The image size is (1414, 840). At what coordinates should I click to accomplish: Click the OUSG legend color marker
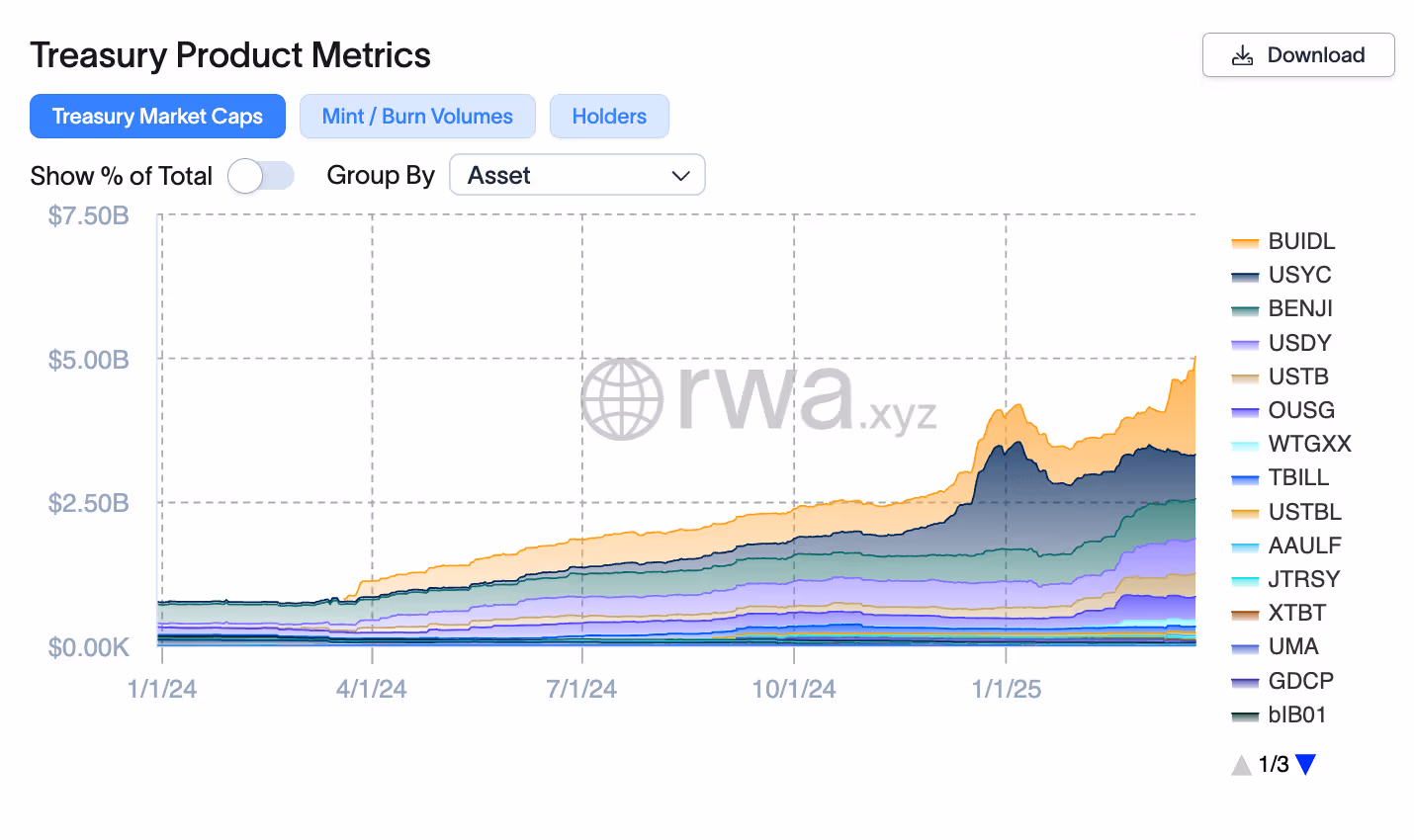click(1246, 410)
